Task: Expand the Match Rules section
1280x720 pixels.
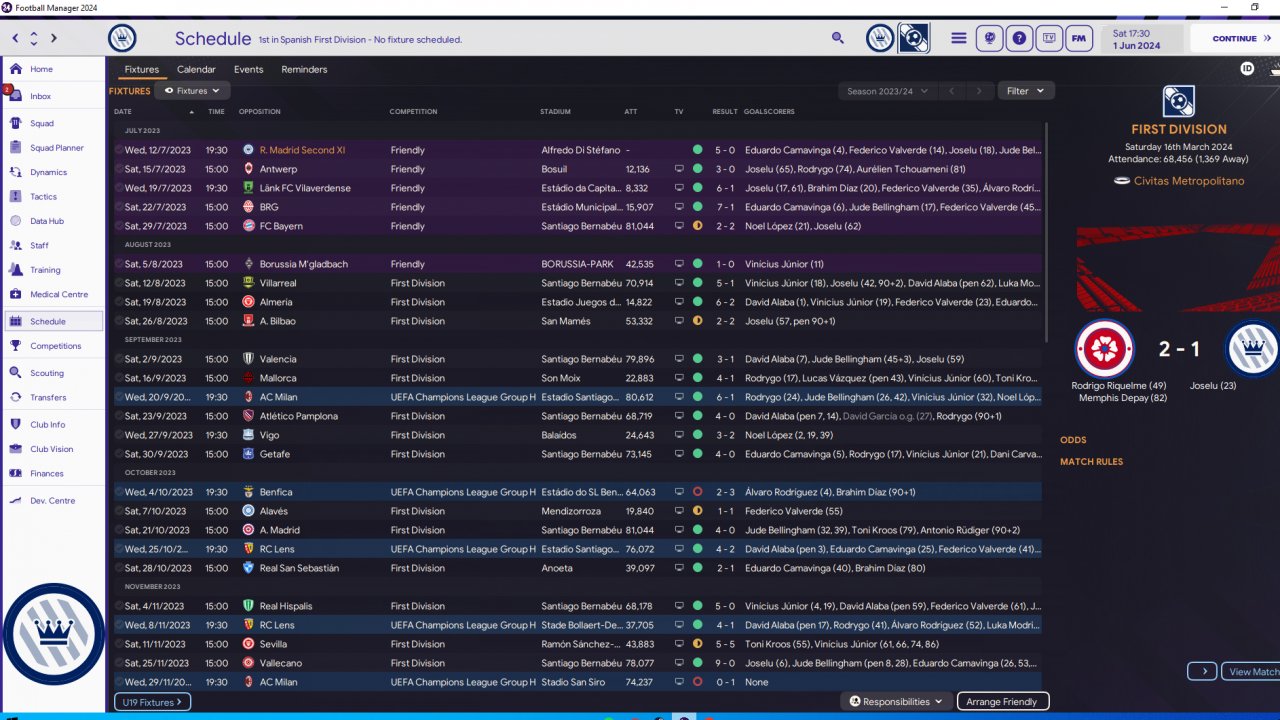Action: pos(1091,462)
